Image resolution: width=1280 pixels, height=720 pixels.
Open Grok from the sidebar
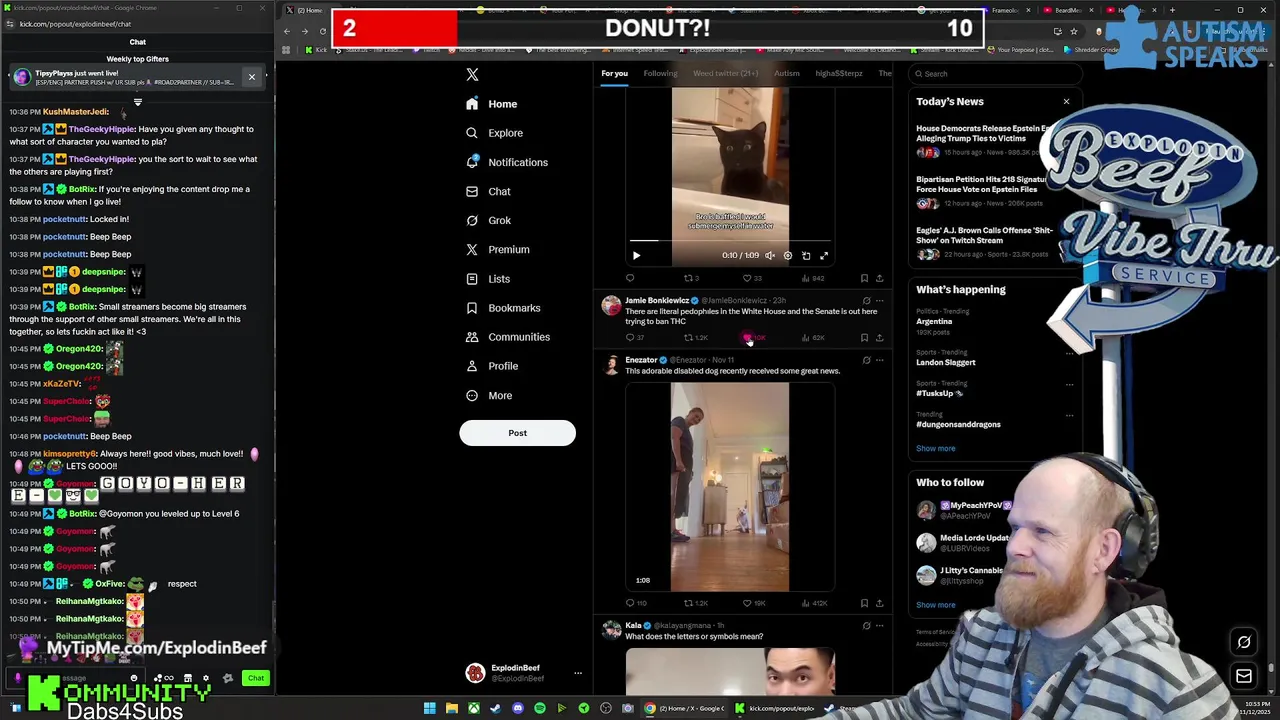coord(488,220)
